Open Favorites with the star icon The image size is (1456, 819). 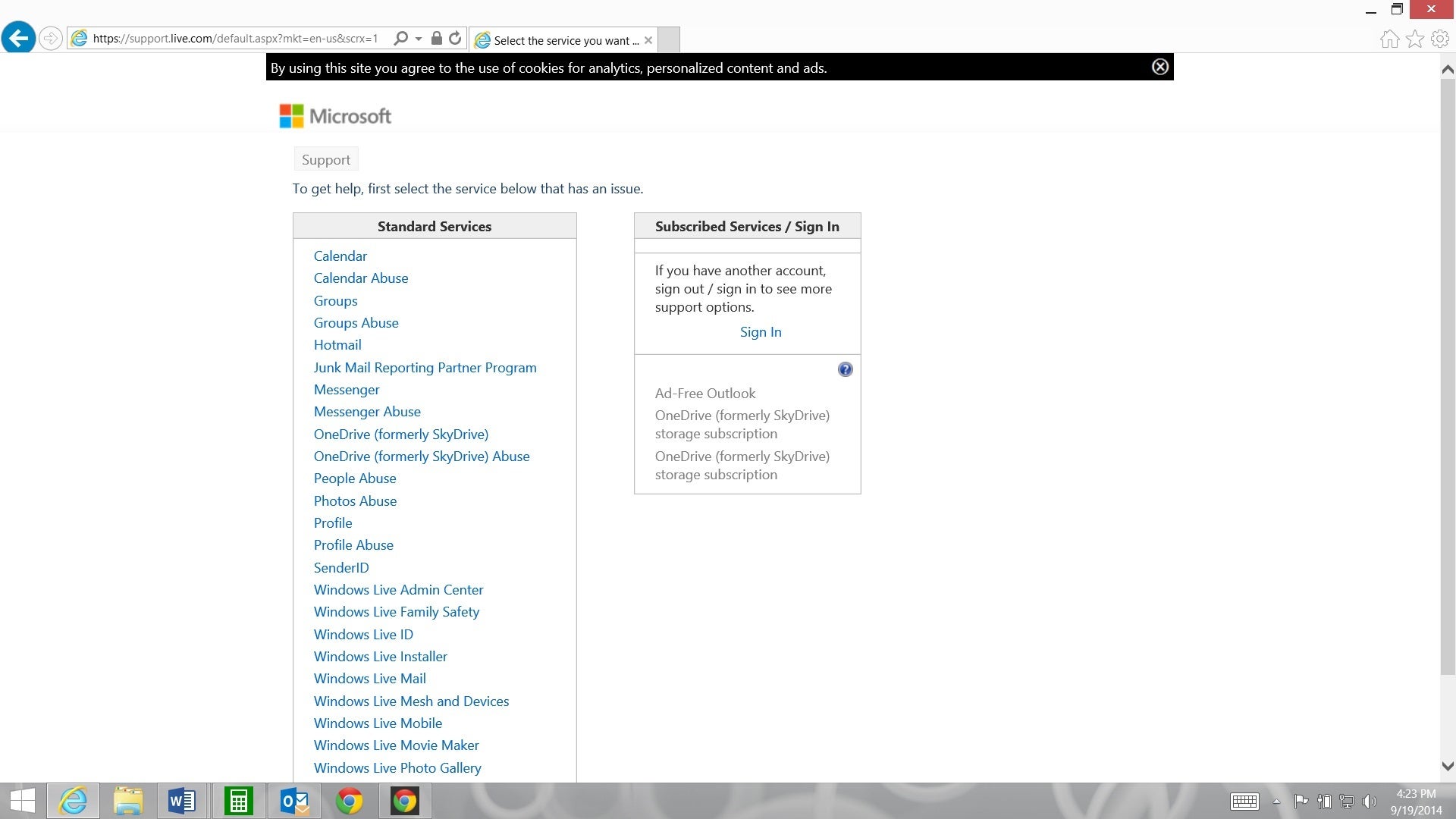[x=1415, y=39]
